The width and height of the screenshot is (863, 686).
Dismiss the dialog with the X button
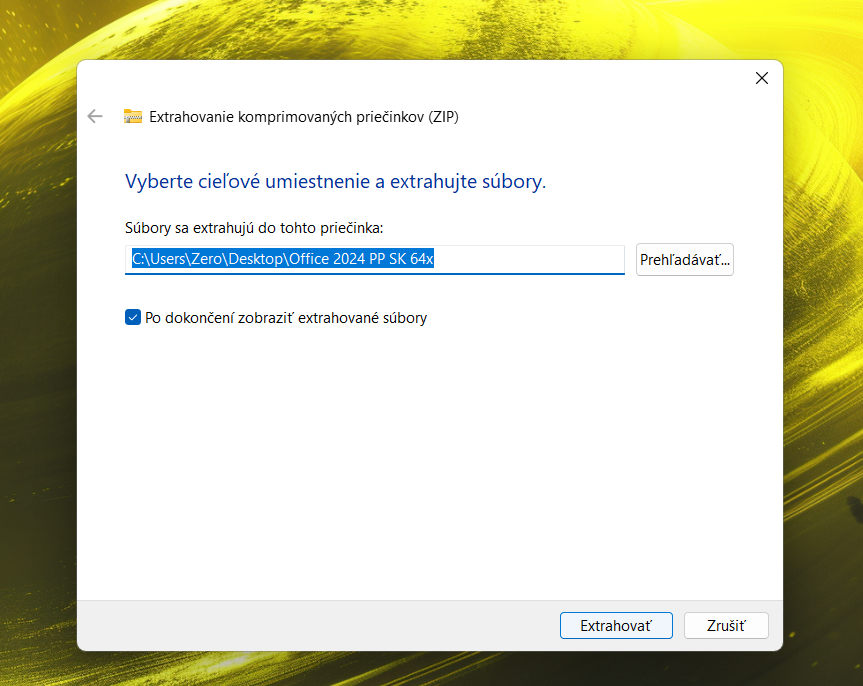761,77
